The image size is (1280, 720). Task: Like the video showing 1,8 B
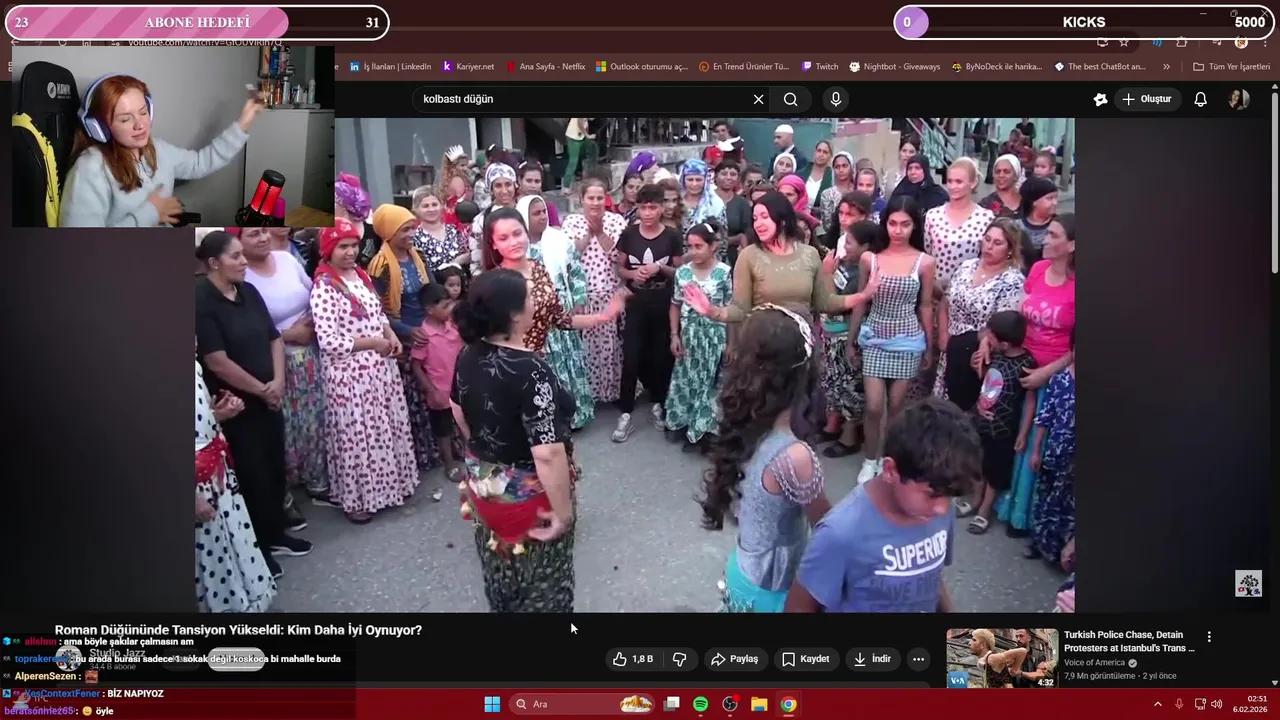[x=633, y=659]
